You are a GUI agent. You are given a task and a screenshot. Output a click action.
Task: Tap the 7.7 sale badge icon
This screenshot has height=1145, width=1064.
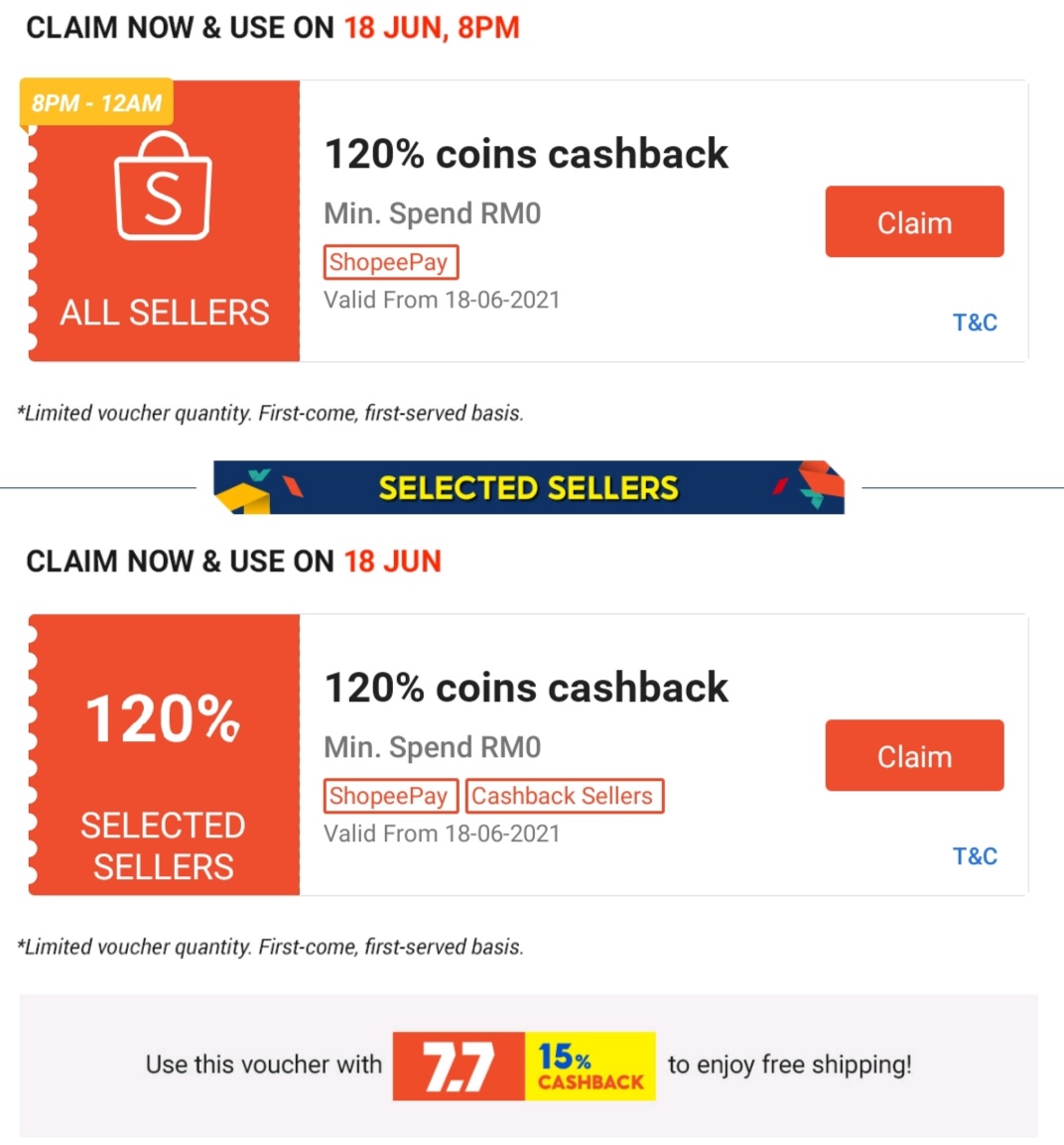(459, 1067)
